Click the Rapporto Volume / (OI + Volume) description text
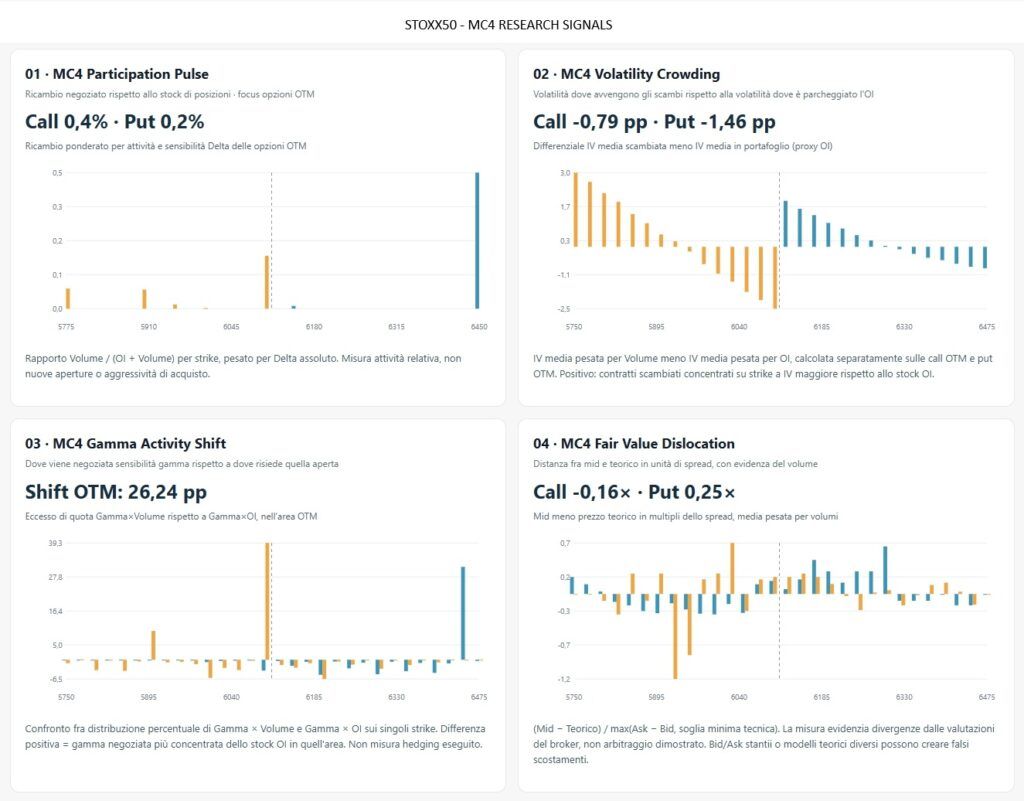Viewport: 1024px width, 801px height. click(x=243, y=366)
